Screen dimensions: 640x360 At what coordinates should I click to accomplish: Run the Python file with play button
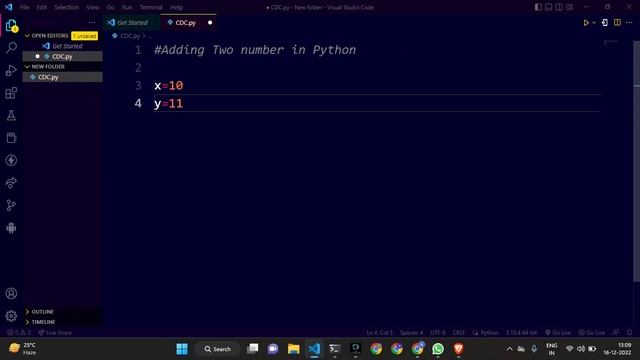tap(586, 23)
